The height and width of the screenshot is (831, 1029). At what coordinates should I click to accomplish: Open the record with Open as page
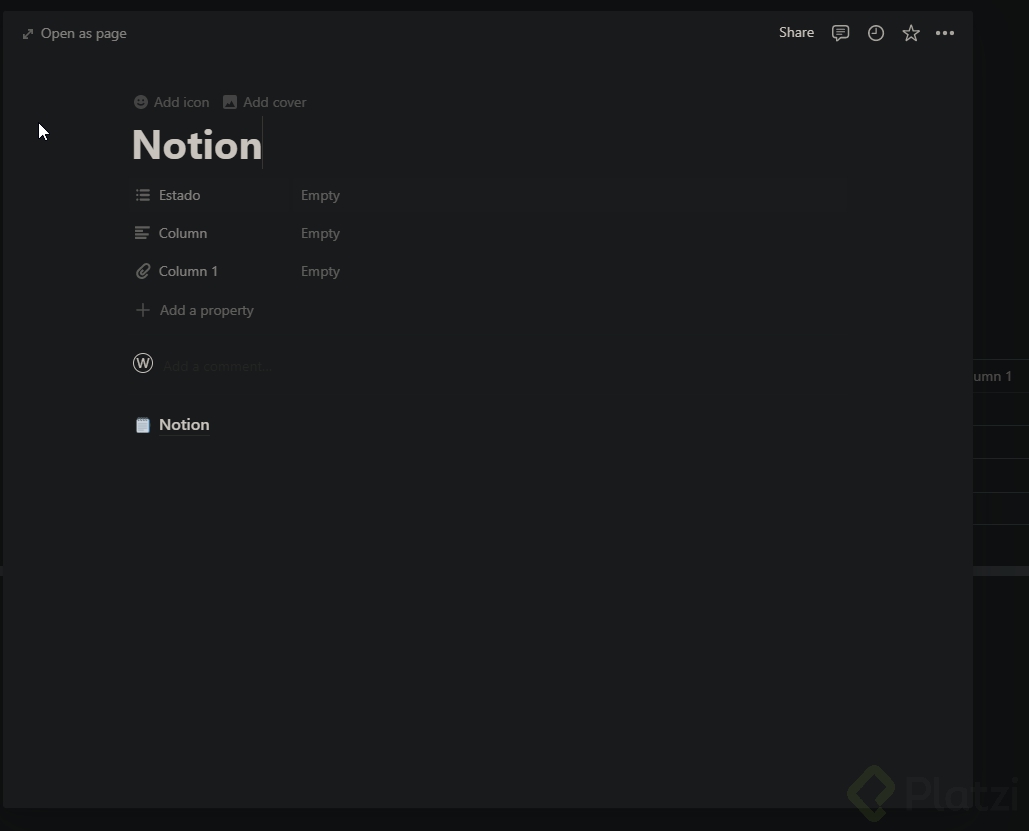point(74,33)
